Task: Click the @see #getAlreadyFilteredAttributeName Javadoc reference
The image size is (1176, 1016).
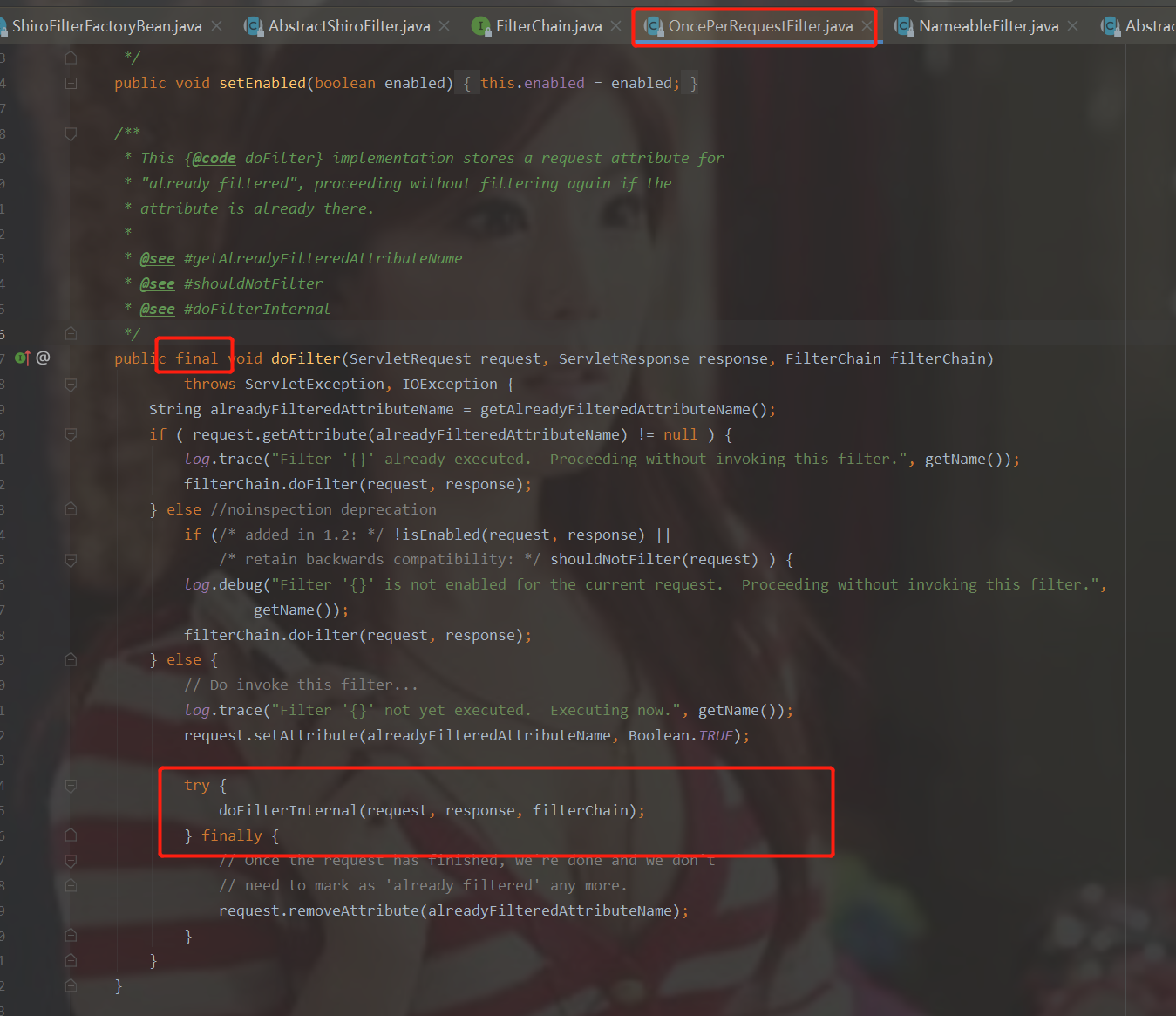Action: tap(301, 258)
